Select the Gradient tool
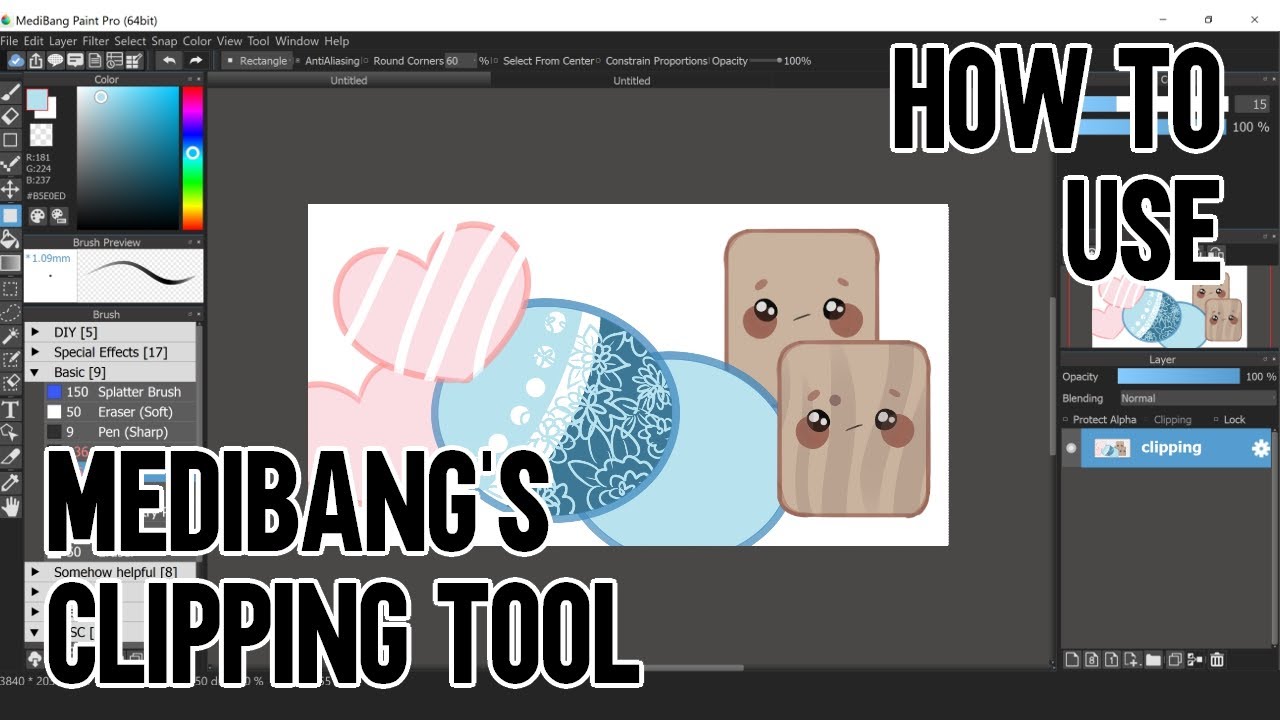1280x720 pixels. [10, 263]
